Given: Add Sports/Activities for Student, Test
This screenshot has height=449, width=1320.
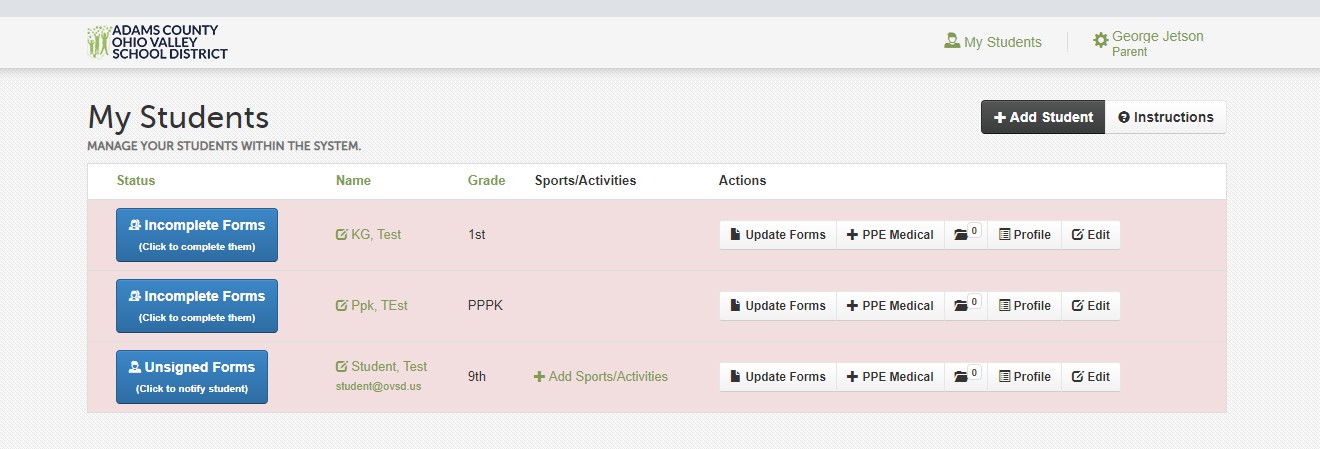Looking at the screenshot, I should point(601,377).
